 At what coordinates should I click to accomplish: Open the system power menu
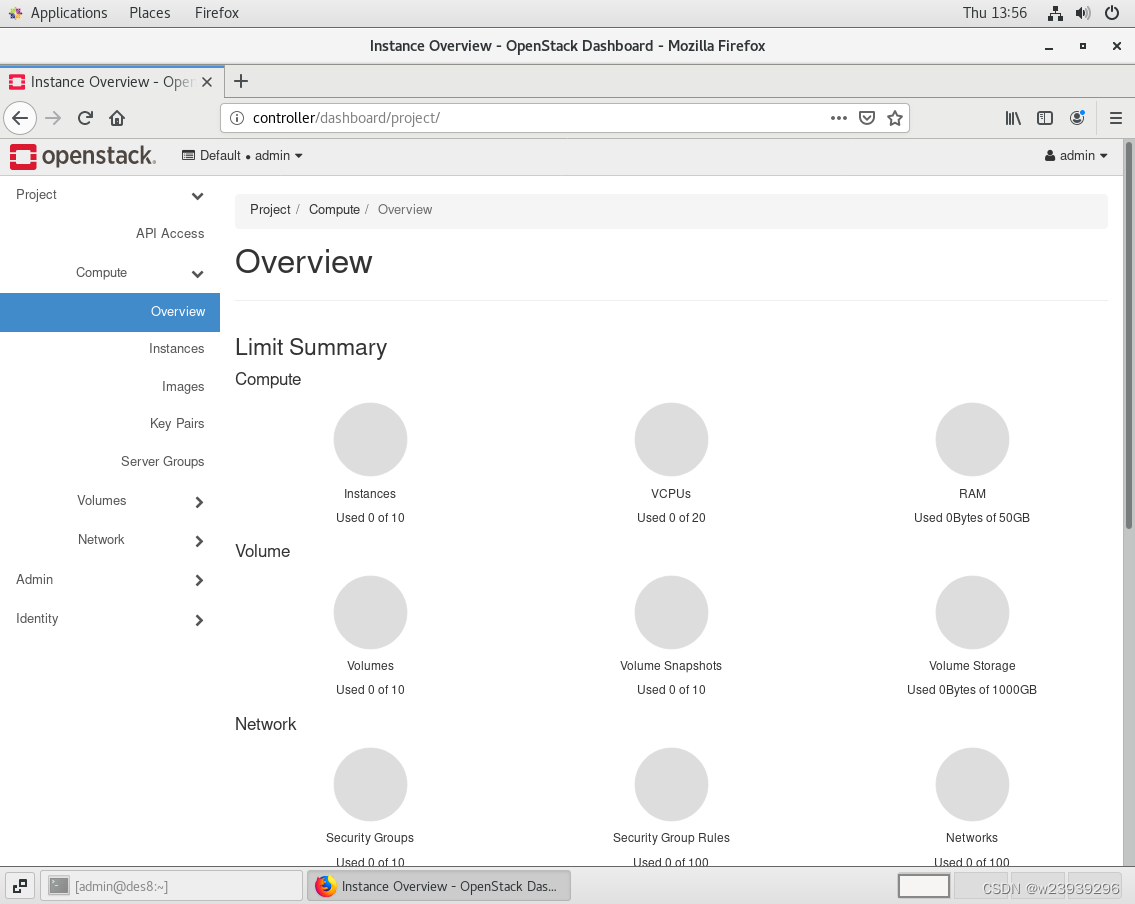(x=1112, y=13)
